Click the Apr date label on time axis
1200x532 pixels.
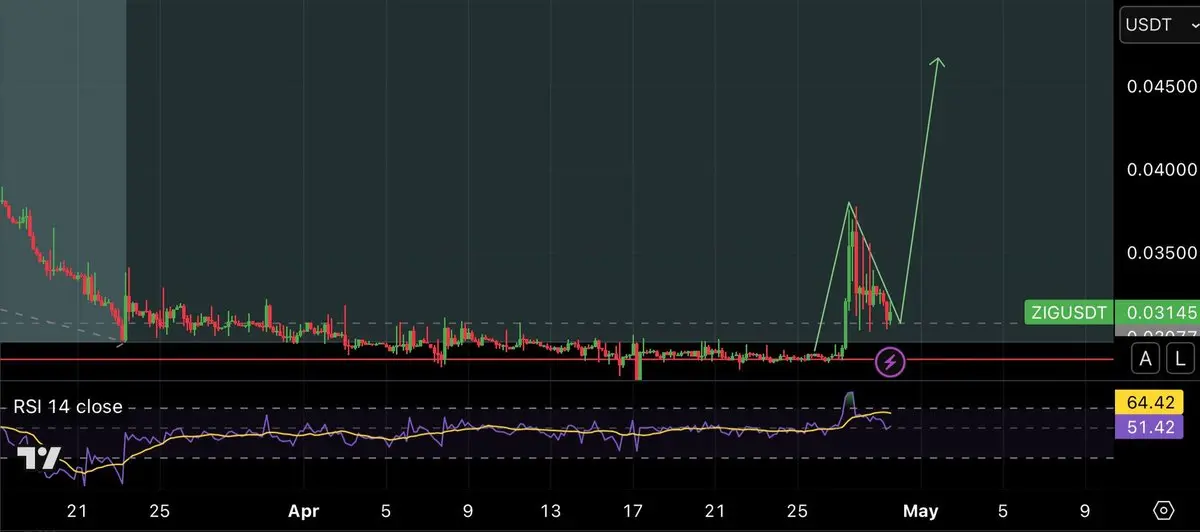pyautogui.click(x=306, y=511)
